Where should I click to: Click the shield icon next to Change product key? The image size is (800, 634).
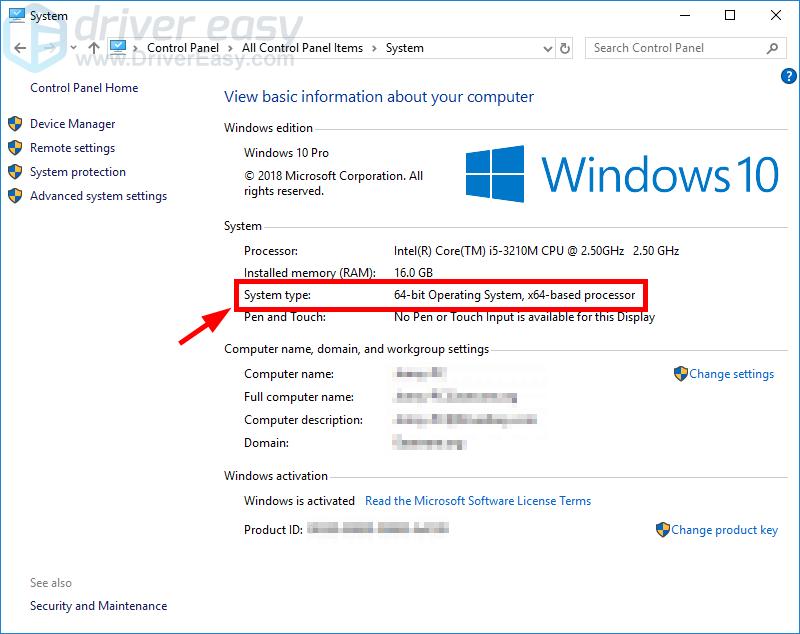point(662,529)
